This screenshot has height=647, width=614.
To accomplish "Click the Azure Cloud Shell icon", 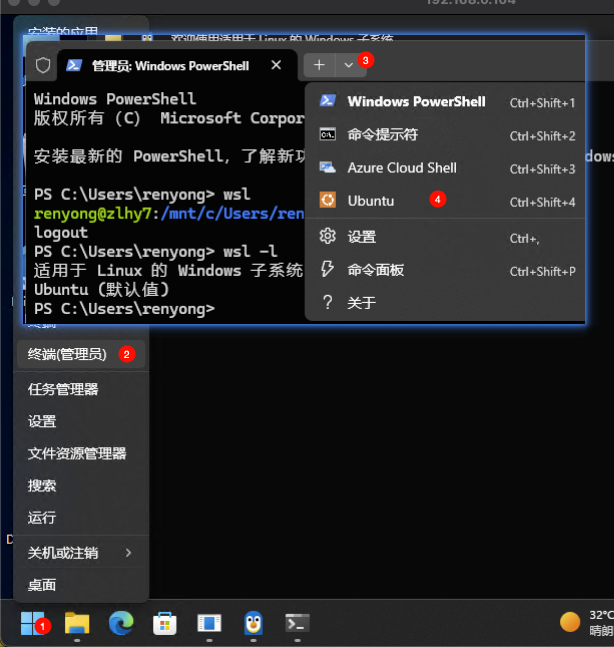I will point(328,168).
